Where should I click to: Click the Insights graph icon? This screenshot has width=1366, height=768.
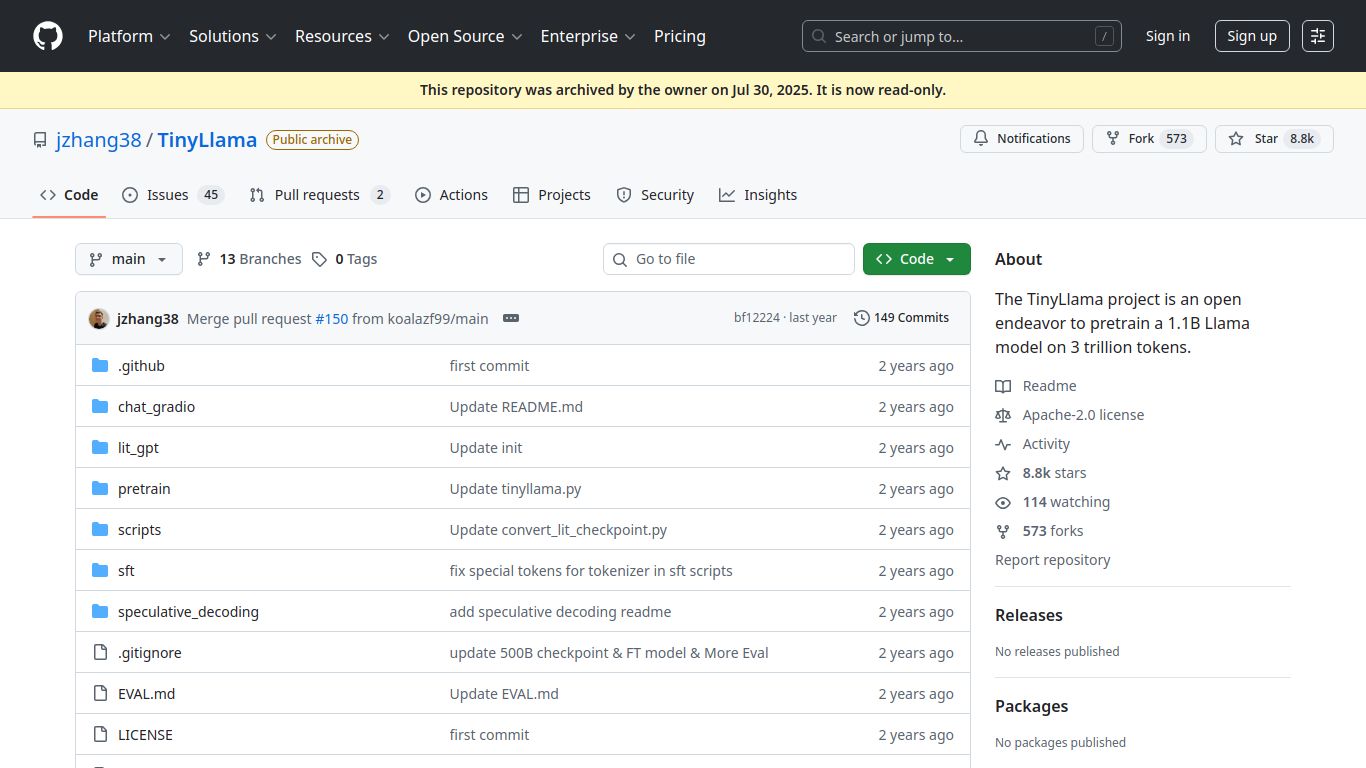point(727,195)
